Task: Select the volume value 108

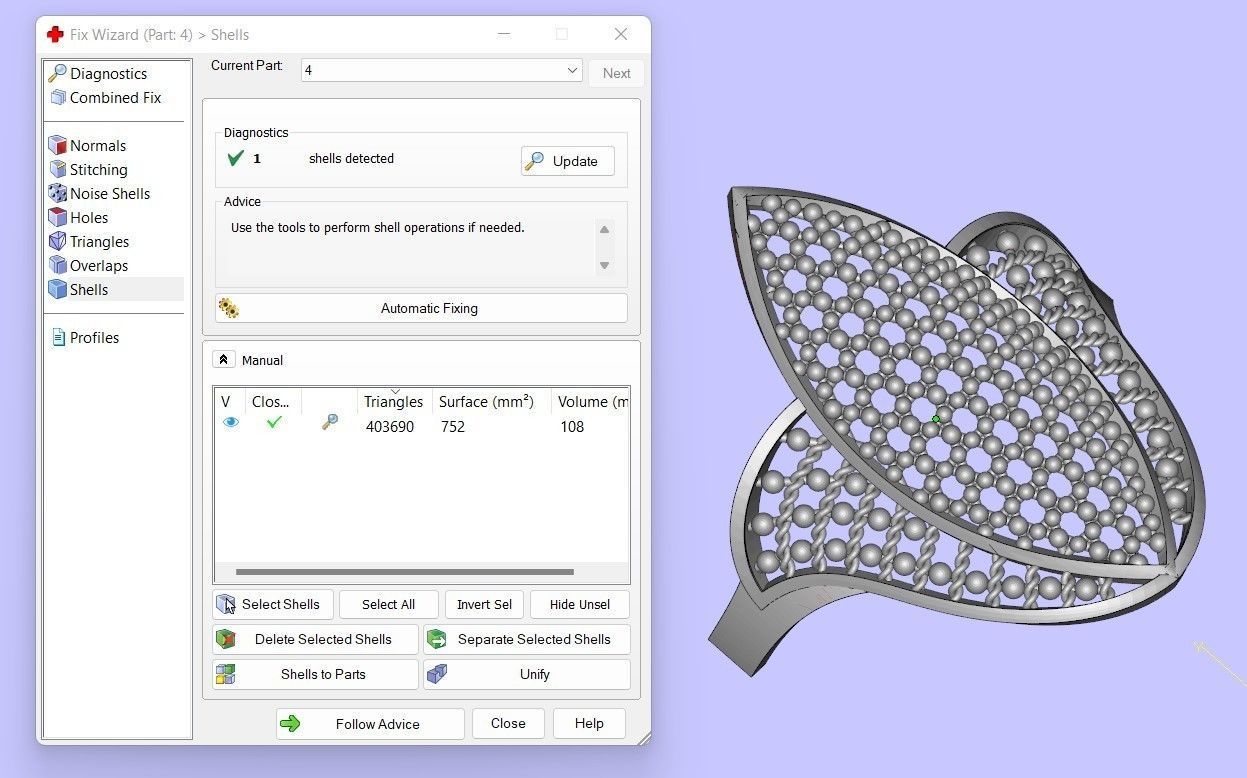Action: [x=572, y=426]
